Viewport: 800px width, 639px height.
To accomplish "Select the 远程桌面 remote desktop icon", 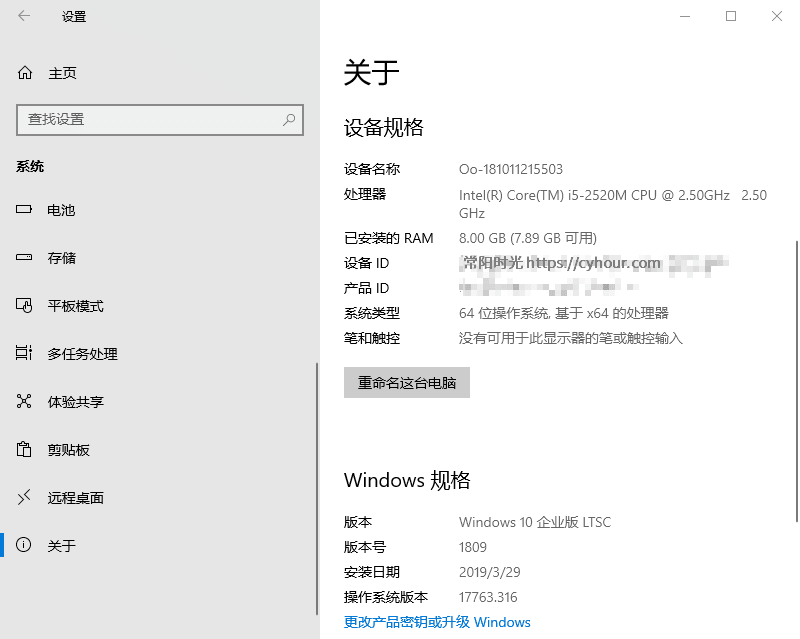I will pyautogui.click(x=23, y=497).
